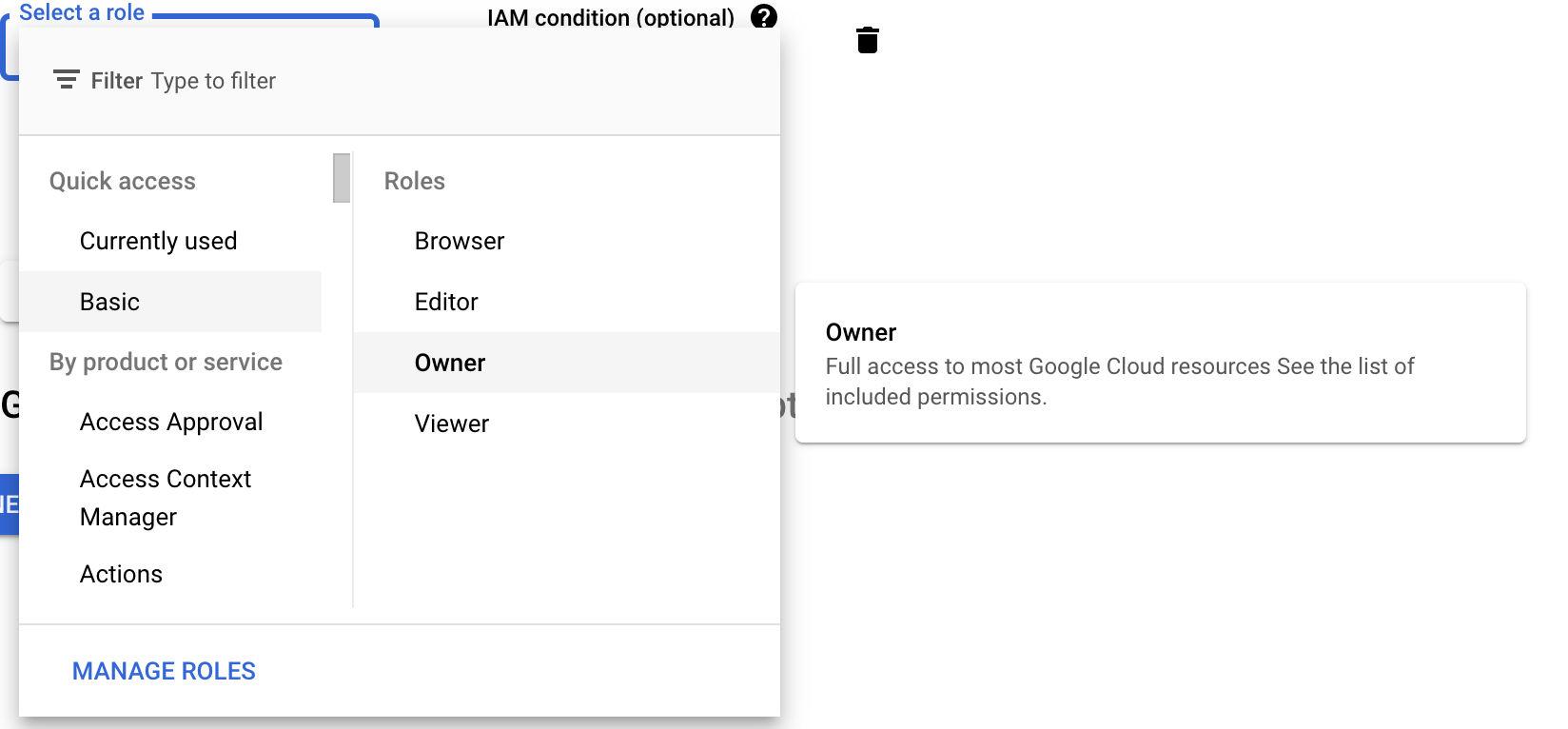Click the MANAGE ROLES link
1568x729 pixels.
(164, 671)
